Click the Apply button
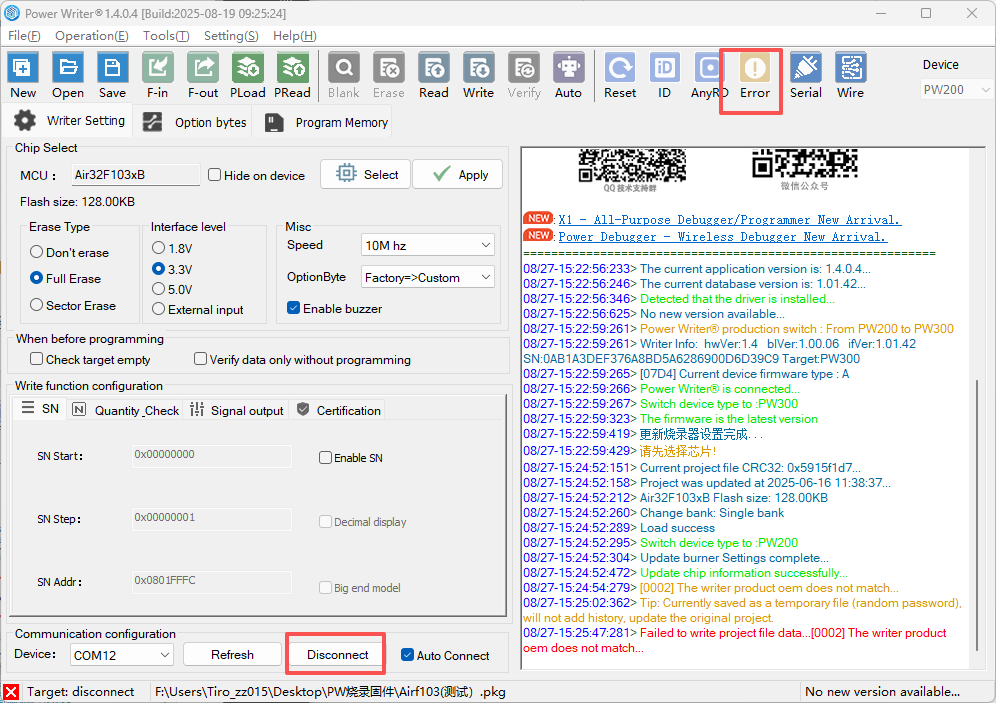Viewport: 996px width, 703px height. point(457,174)
